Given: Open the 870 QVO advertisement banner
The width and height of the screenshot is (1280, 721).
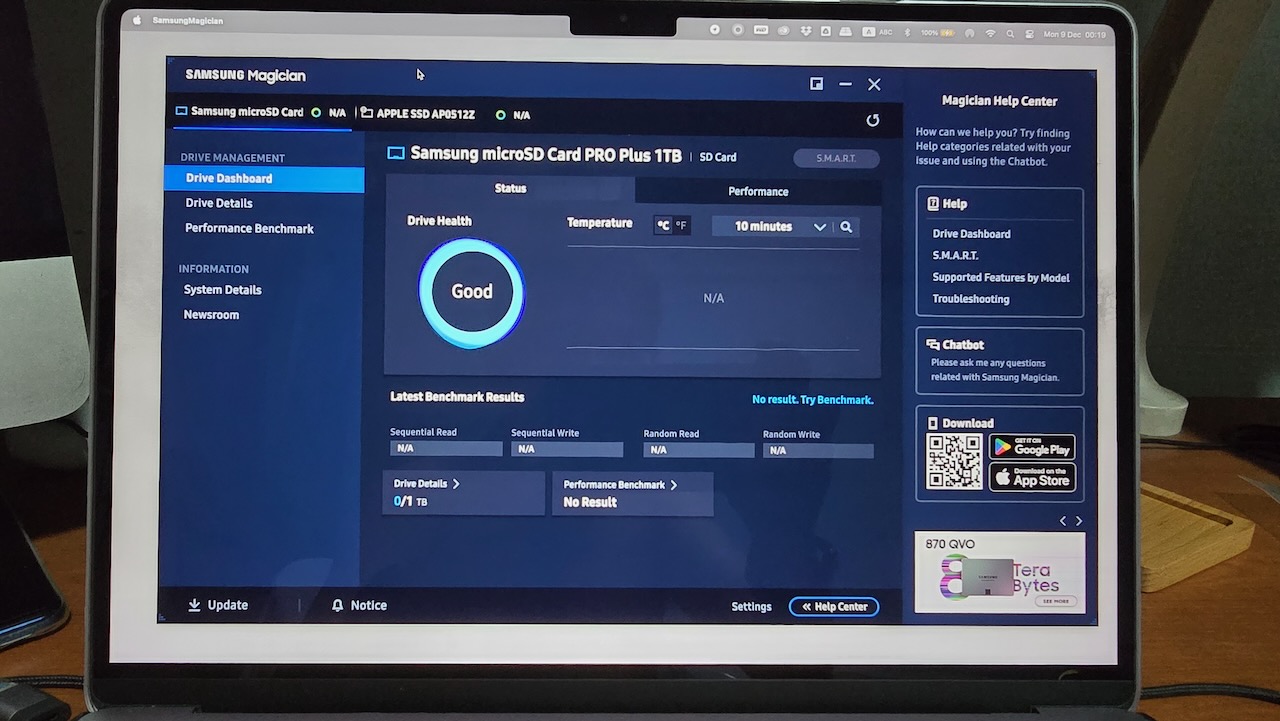Looking at the screenshot, I should pyautogui.click(x=999, y=572).
